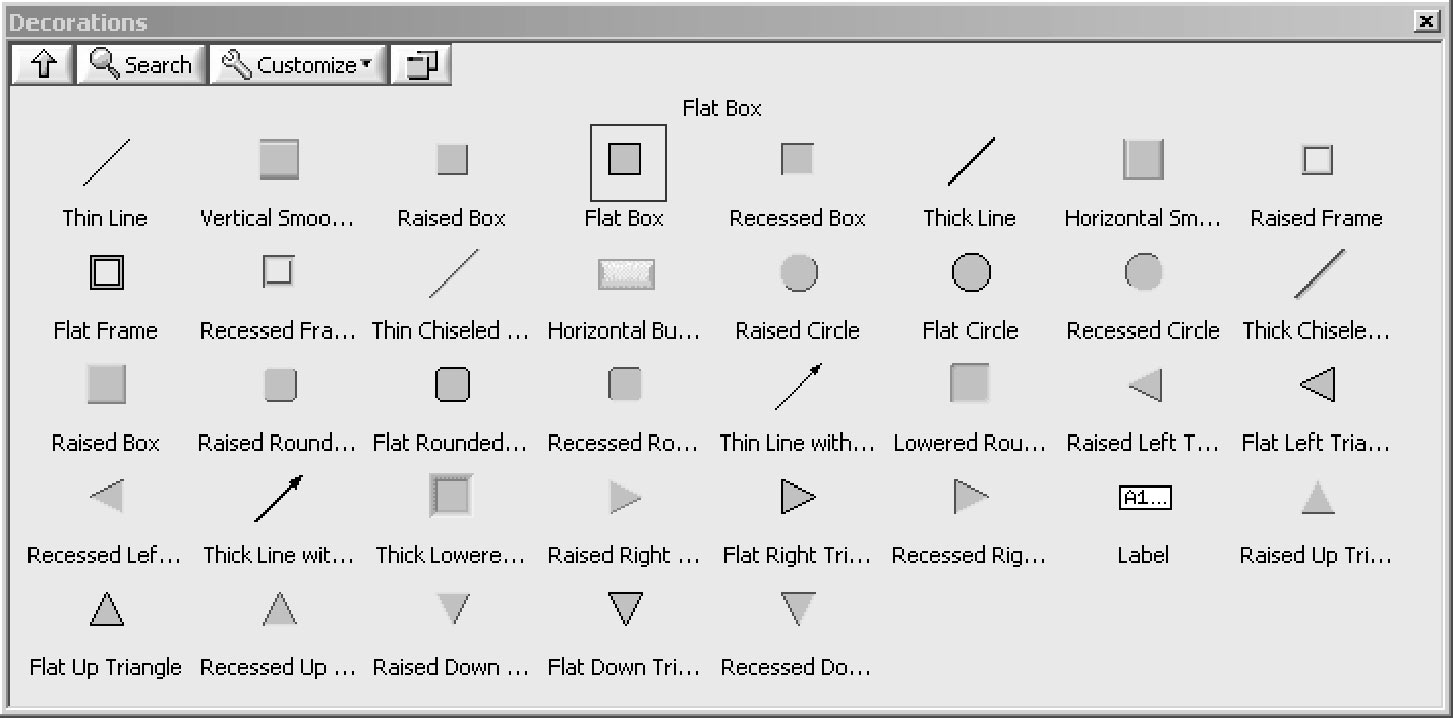
Task: Open the Customize dropdown menu
Action: (x=298, y=65)
